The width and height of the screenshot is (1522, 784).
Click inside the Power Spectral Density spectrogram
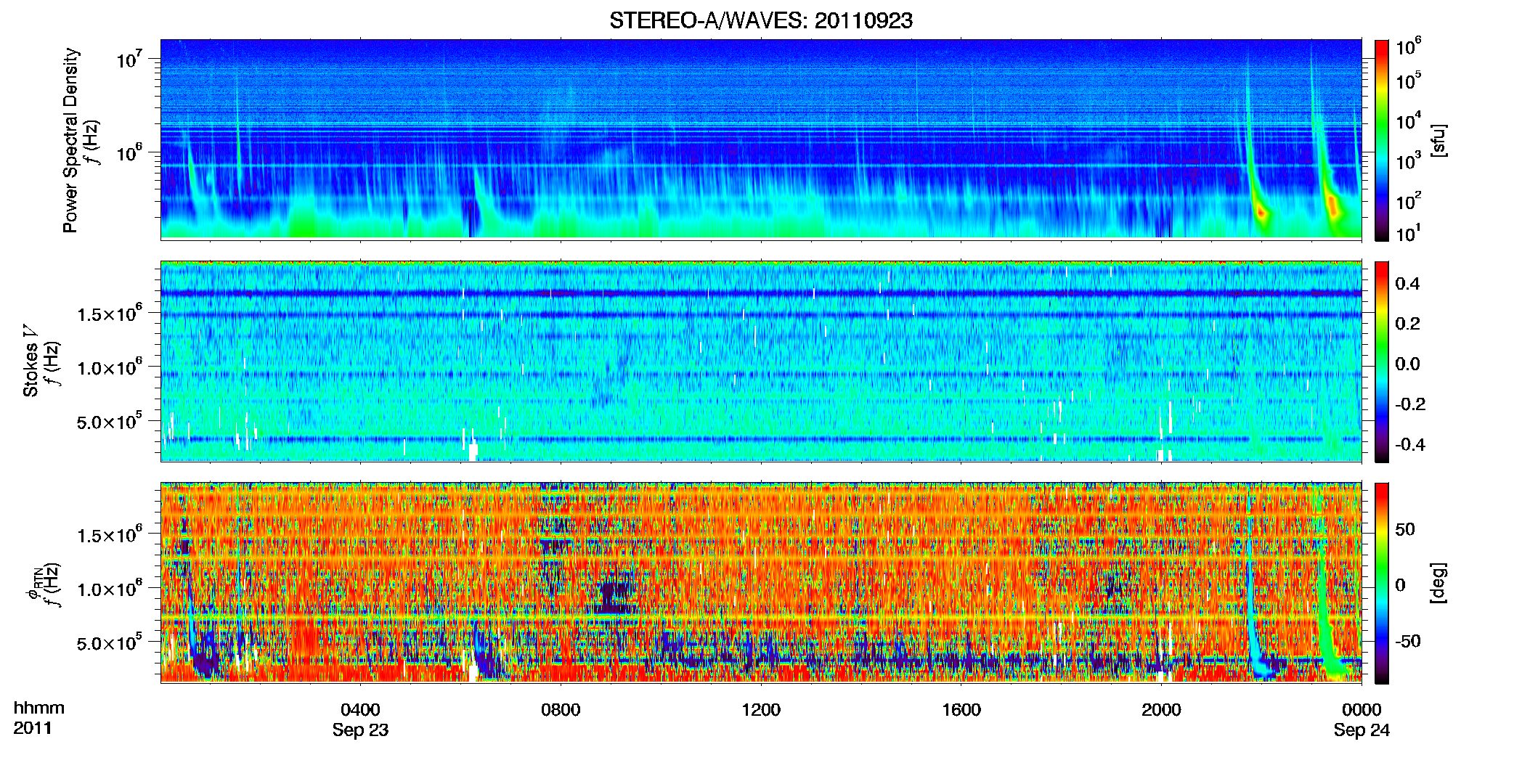[x=761, y=139]
